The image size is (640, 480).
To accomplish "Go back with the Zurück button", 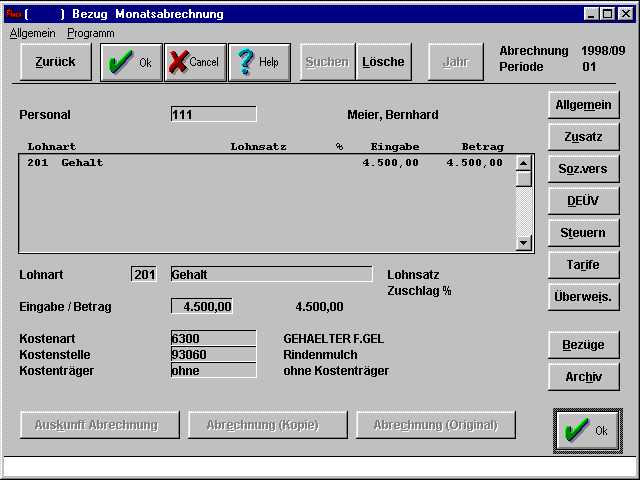I will [x=55, y=62].
